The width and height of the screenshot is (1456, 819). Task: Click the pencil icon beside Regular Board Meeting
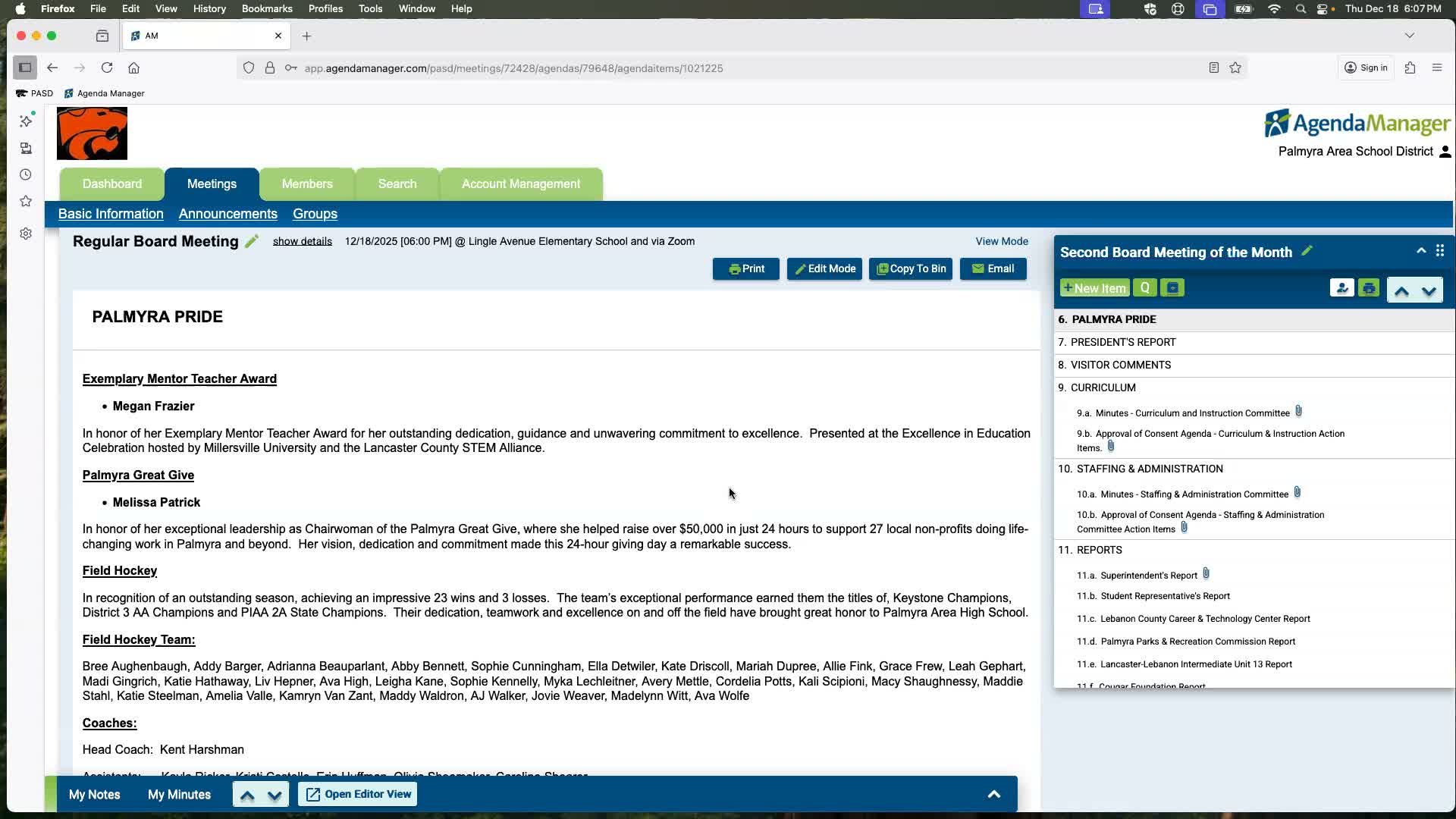point(252,241)
